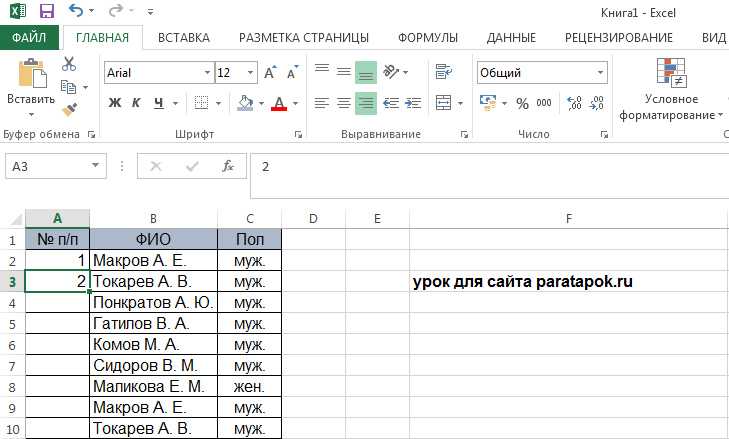Cut selection with scissors icon
This screenshot has width=729, height=439.
coord(69,64)
